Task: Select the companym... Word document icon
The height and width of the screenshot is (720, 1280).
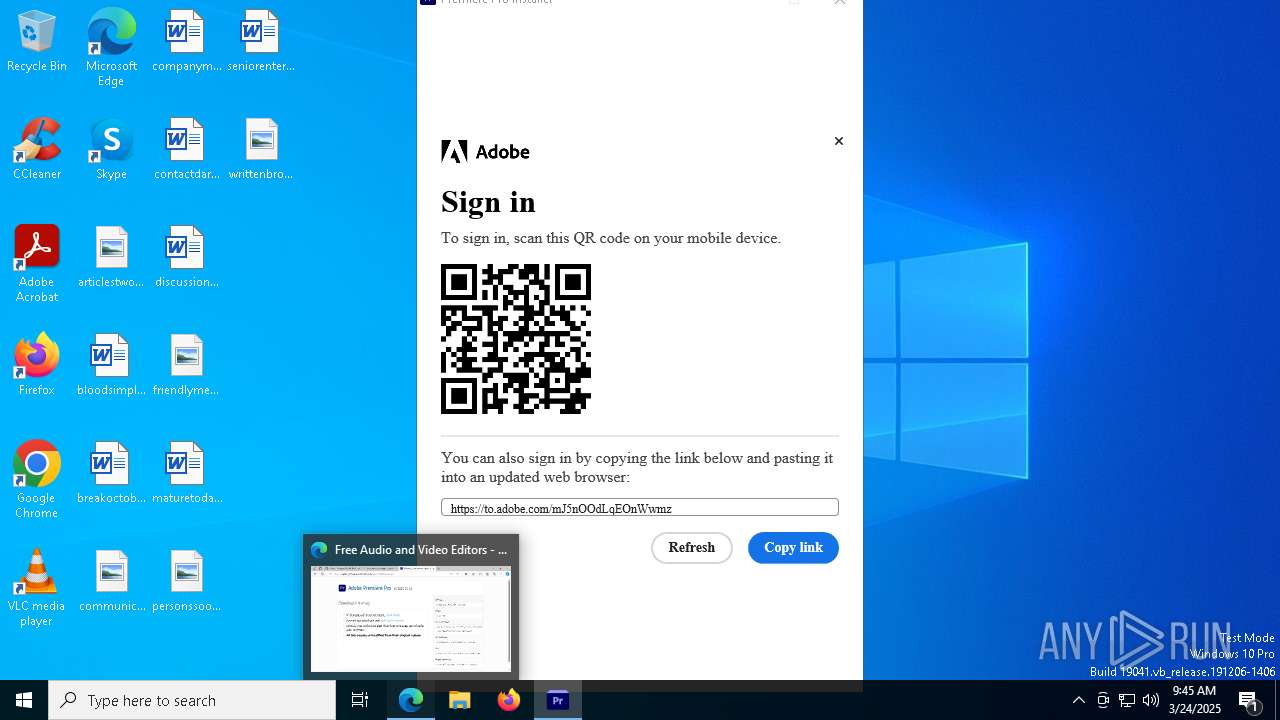Action: [x=186, y=41]
